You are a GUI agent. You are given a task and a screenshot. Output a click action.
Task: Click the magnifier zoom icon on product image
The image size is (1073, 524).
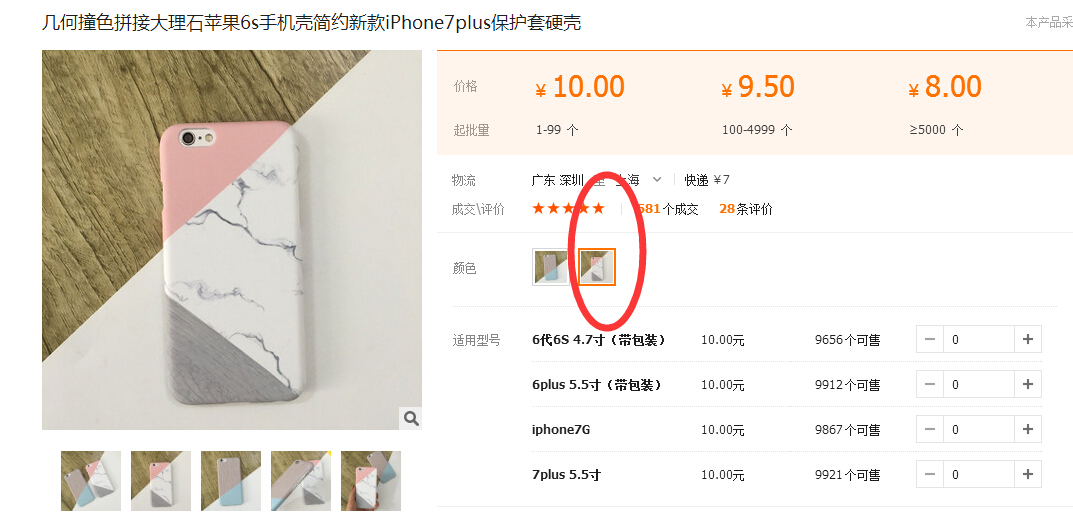tap(411, 418)
